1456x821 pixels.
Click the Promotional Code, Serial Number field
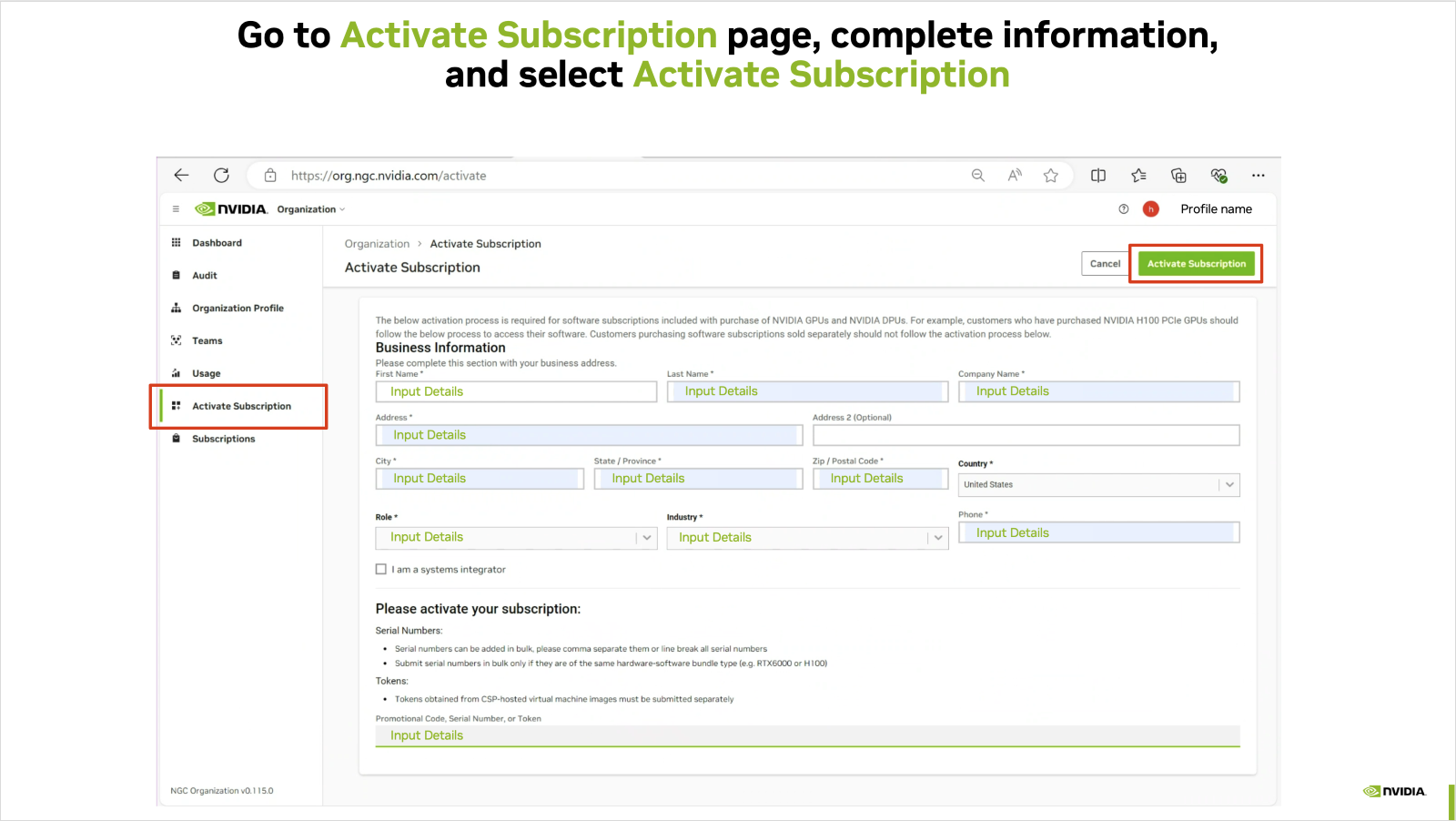coord(807,735)
